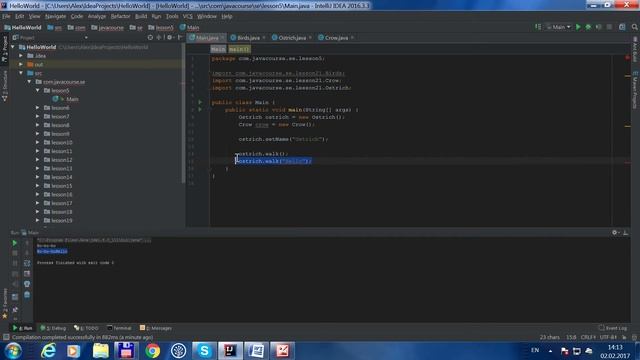Image resolution: width=640 pixels, height=360 pixels.
Task: Run the Main configuration from the toolbar
Action: point(578,27)
